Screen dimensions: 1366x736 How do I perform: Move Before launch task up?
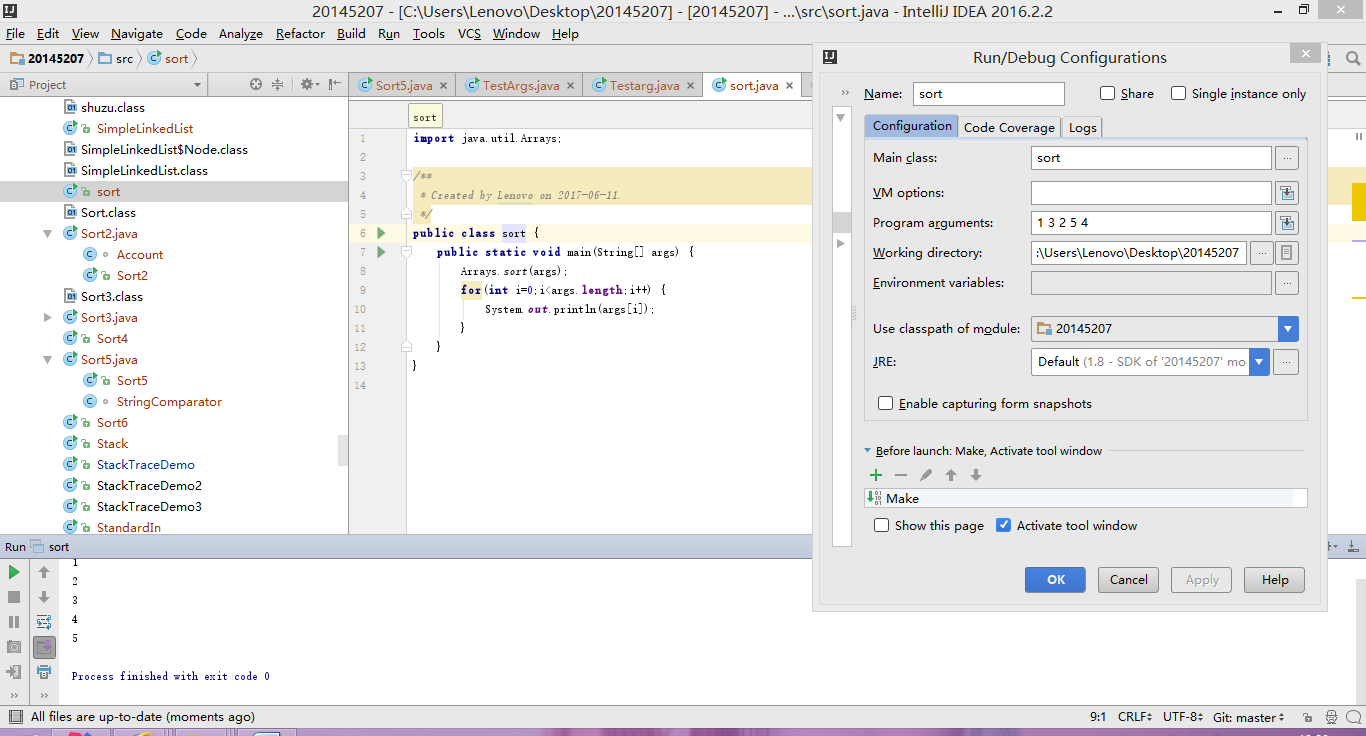click(x=951, y=475)
